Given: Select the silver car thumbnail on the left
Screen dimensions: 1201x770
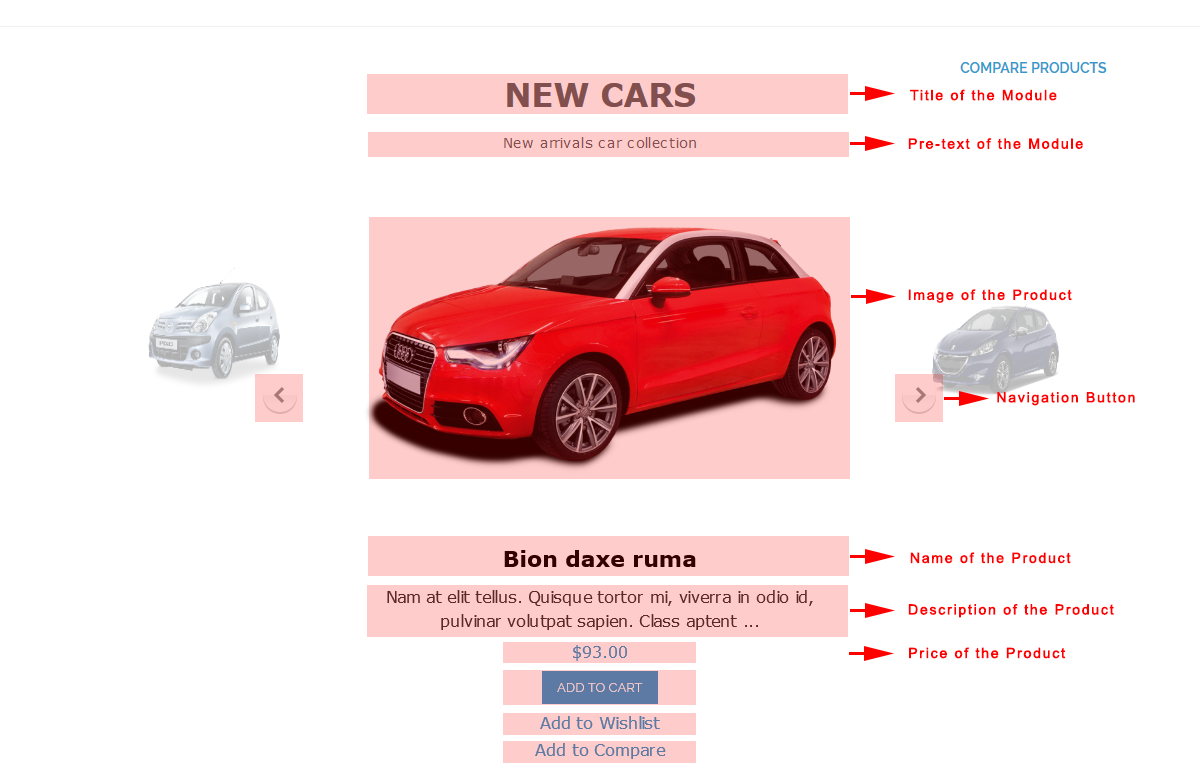Looking at the screenshot, I should [214, 330].
